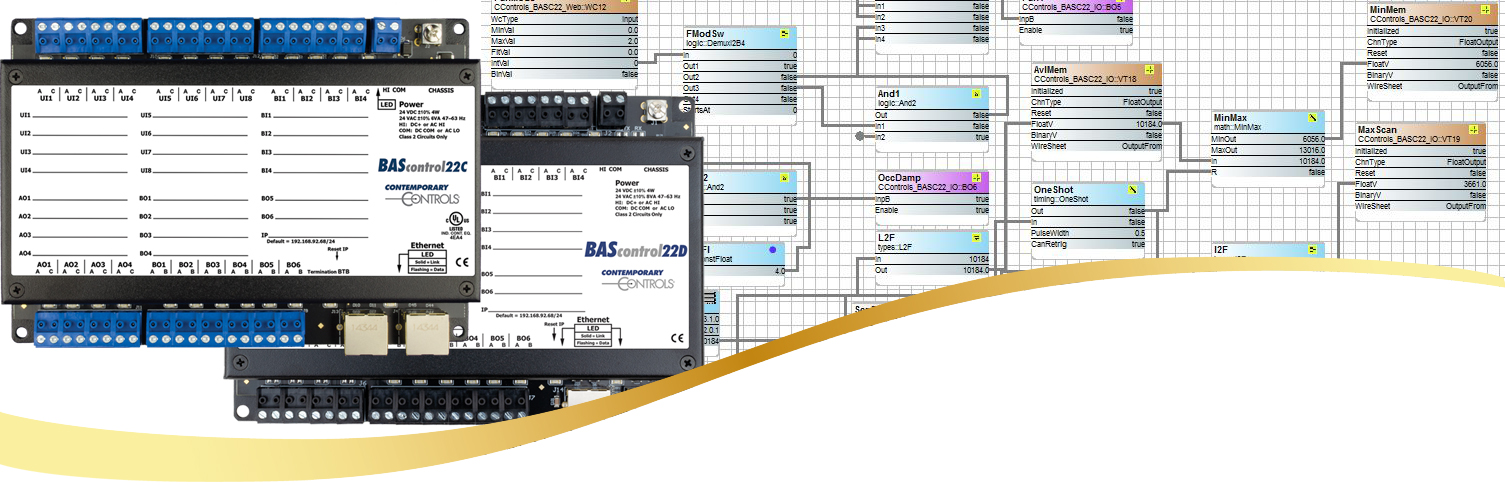Click the Initialized row in MinMem

(x=1433, y=31)
